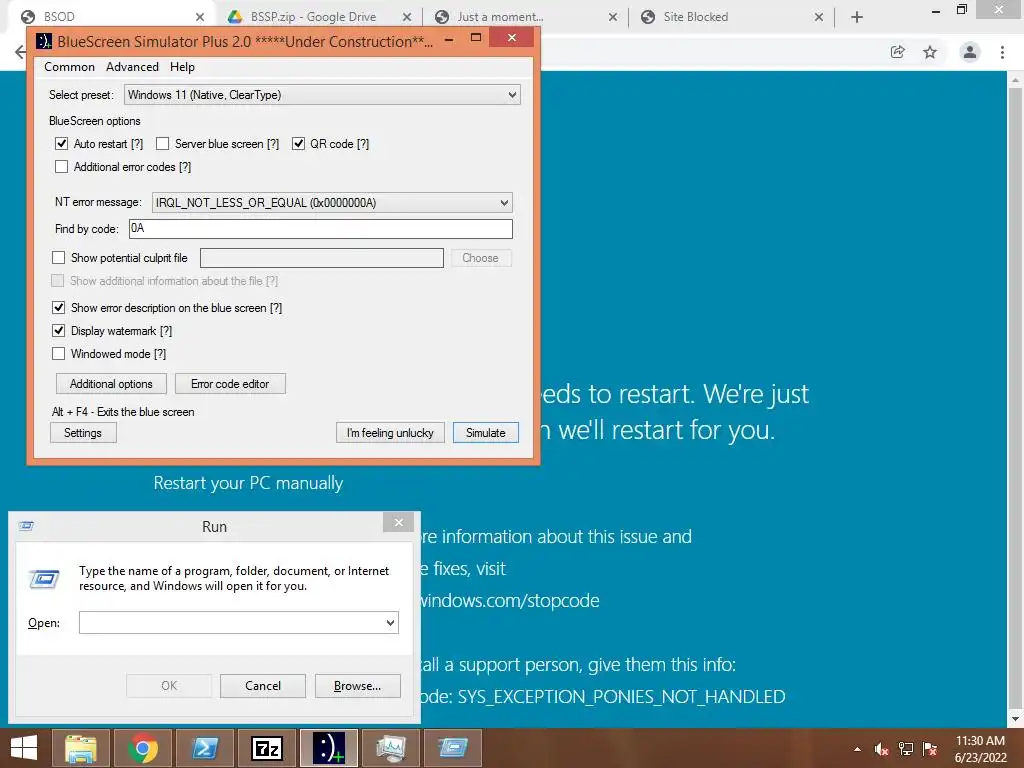Uncheck Display watermark

[58, 330]
